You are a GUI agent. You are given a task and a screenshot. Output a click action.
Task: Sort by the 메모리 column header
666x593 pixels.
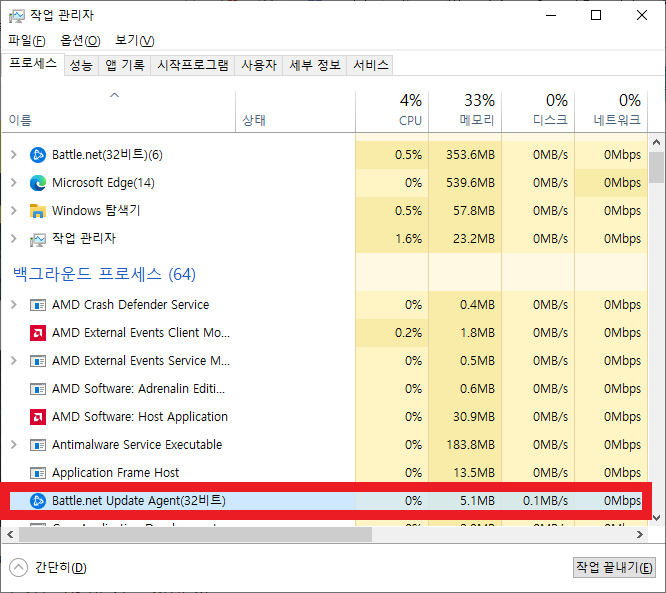pos(465,111)
